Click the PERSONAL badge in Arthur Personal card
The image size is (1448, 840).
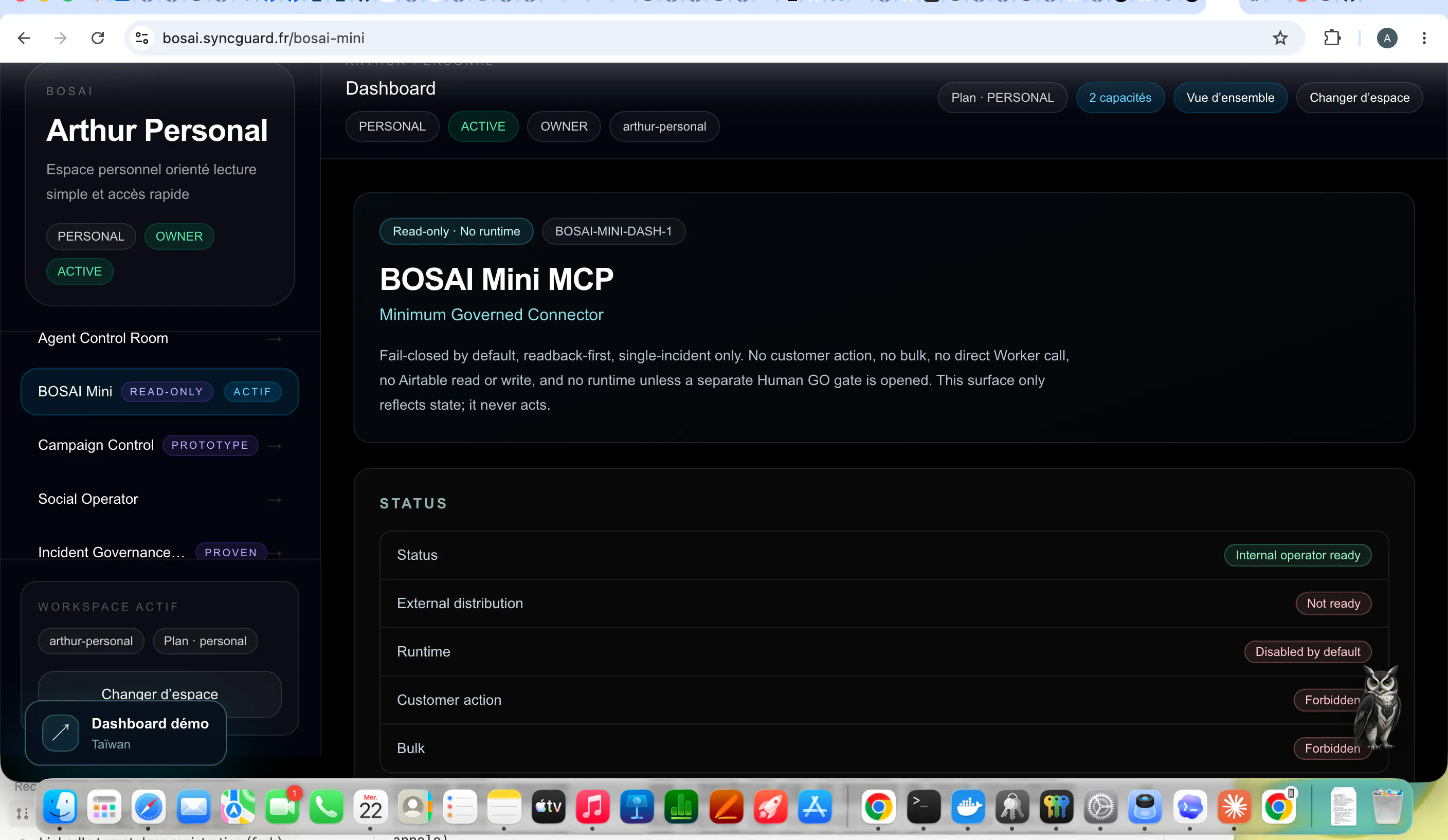(91, 236)
